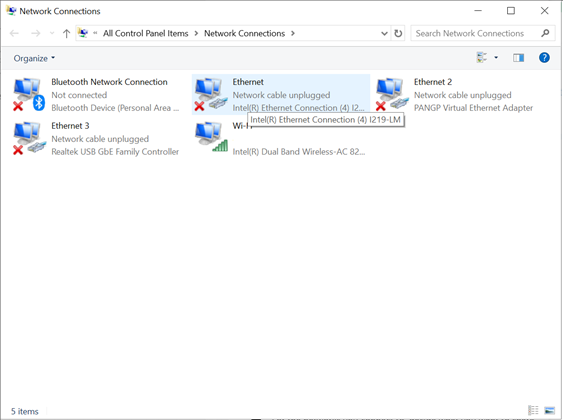Refresh the Network Connections view
The image size is (563, 420).
click(398, 33)
